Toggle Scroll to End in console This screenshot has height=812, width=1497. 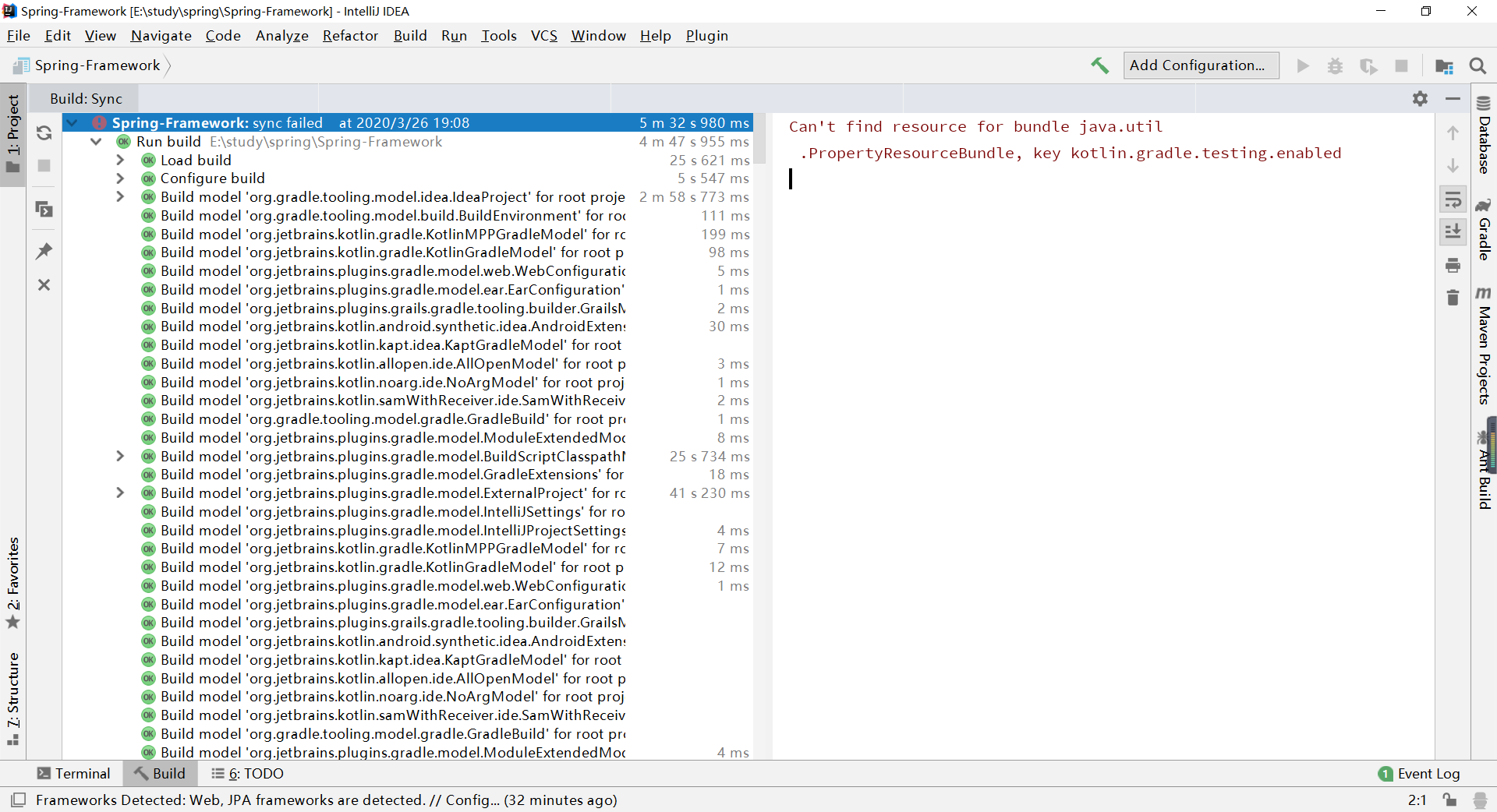tap(1453, 231)
